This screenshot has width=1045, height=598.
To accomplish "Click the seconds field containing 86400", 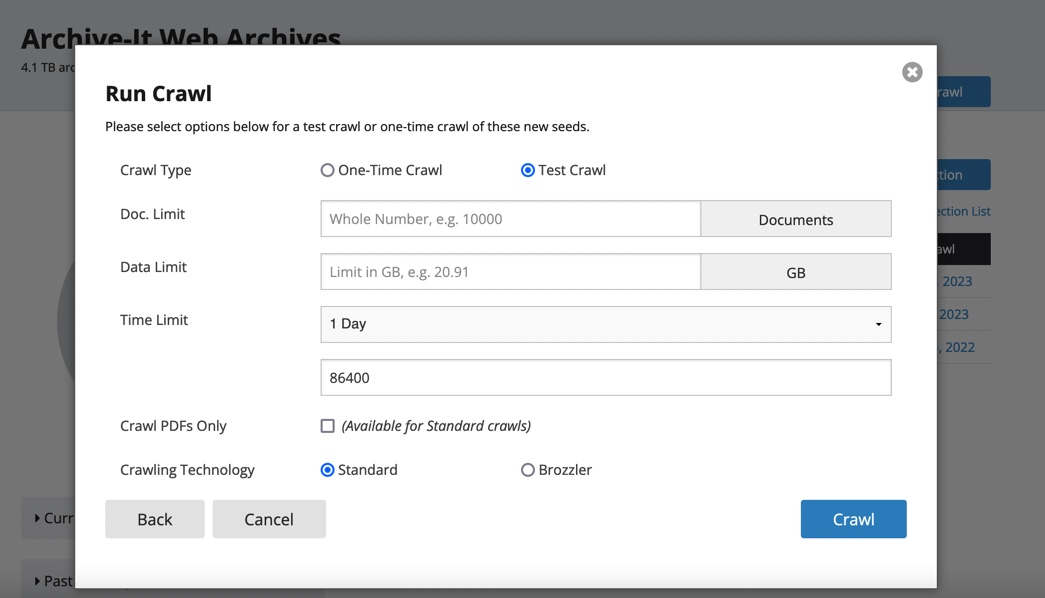I will (x=605, y=378).
